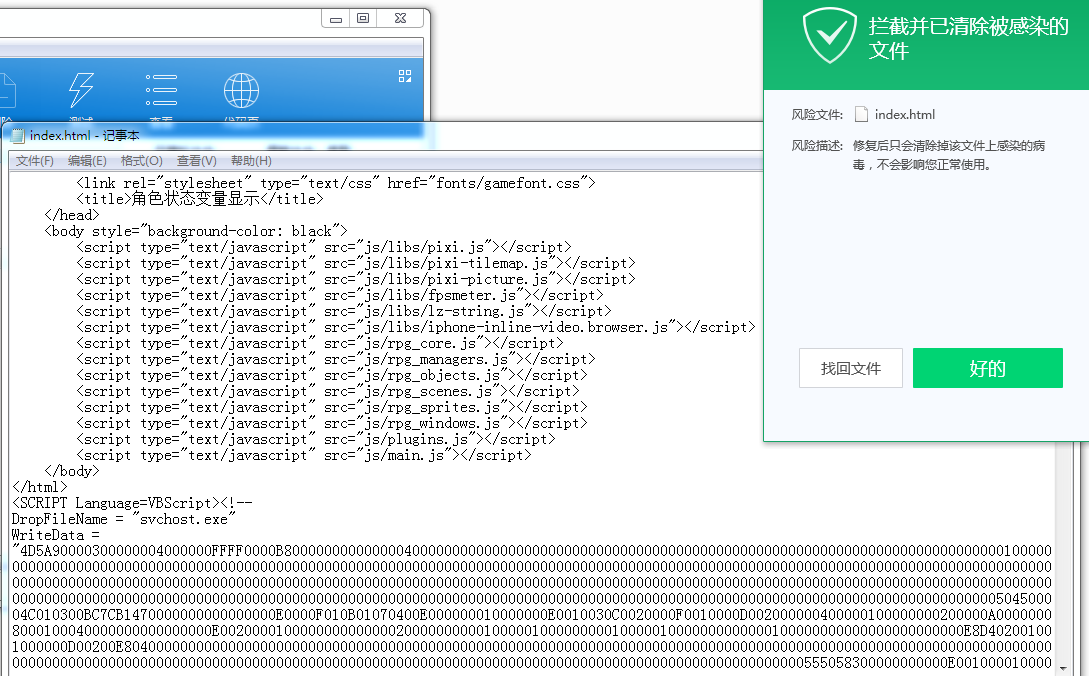Click the js/libs/pixi-tilemap.js script line
The height and width of the screenshot is (676, 1089).
[x=356, y=263]
